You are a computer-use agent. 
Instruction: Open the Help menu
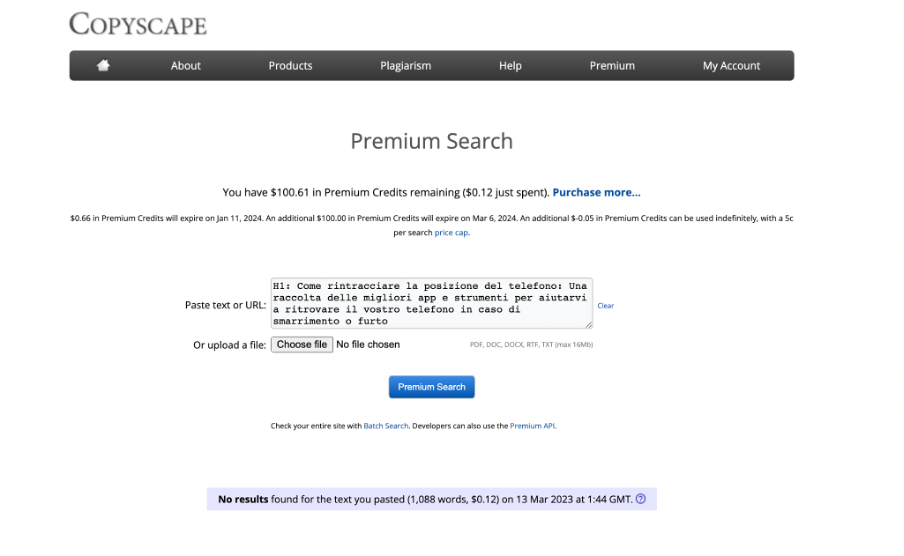(510, 66)
